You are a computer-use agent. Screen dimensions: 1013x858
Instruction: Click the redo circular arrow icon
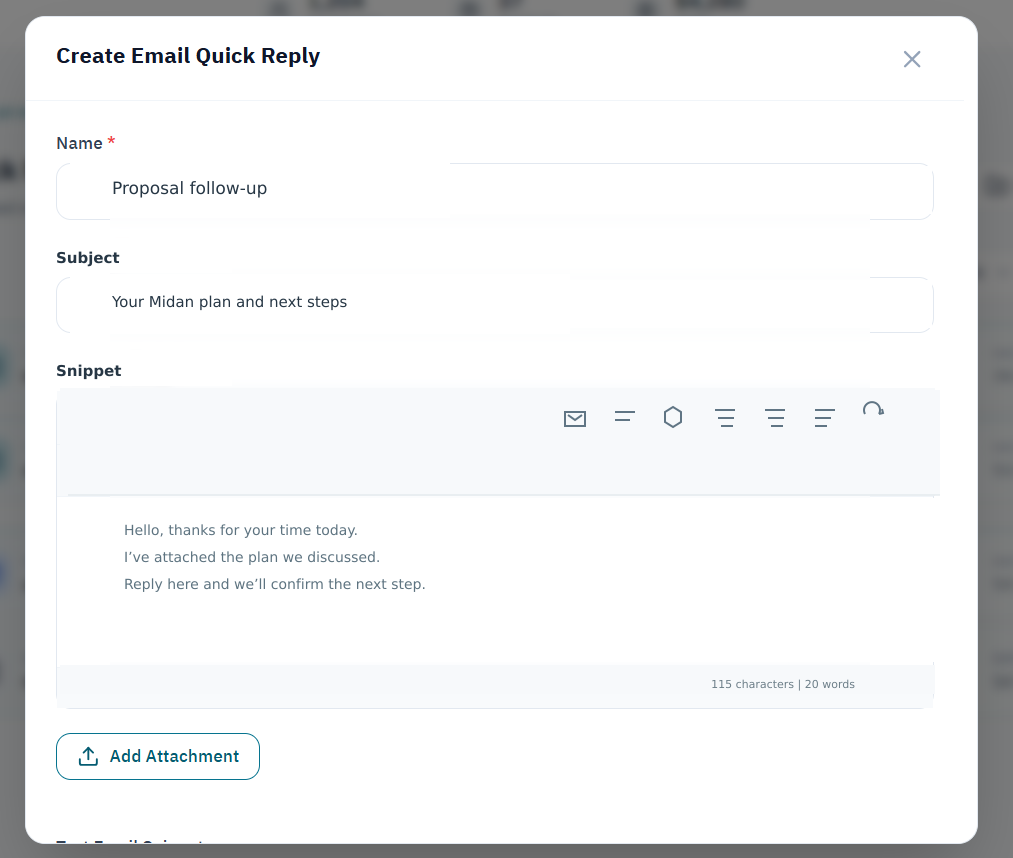pyautogui.click(x=873, y=409)
